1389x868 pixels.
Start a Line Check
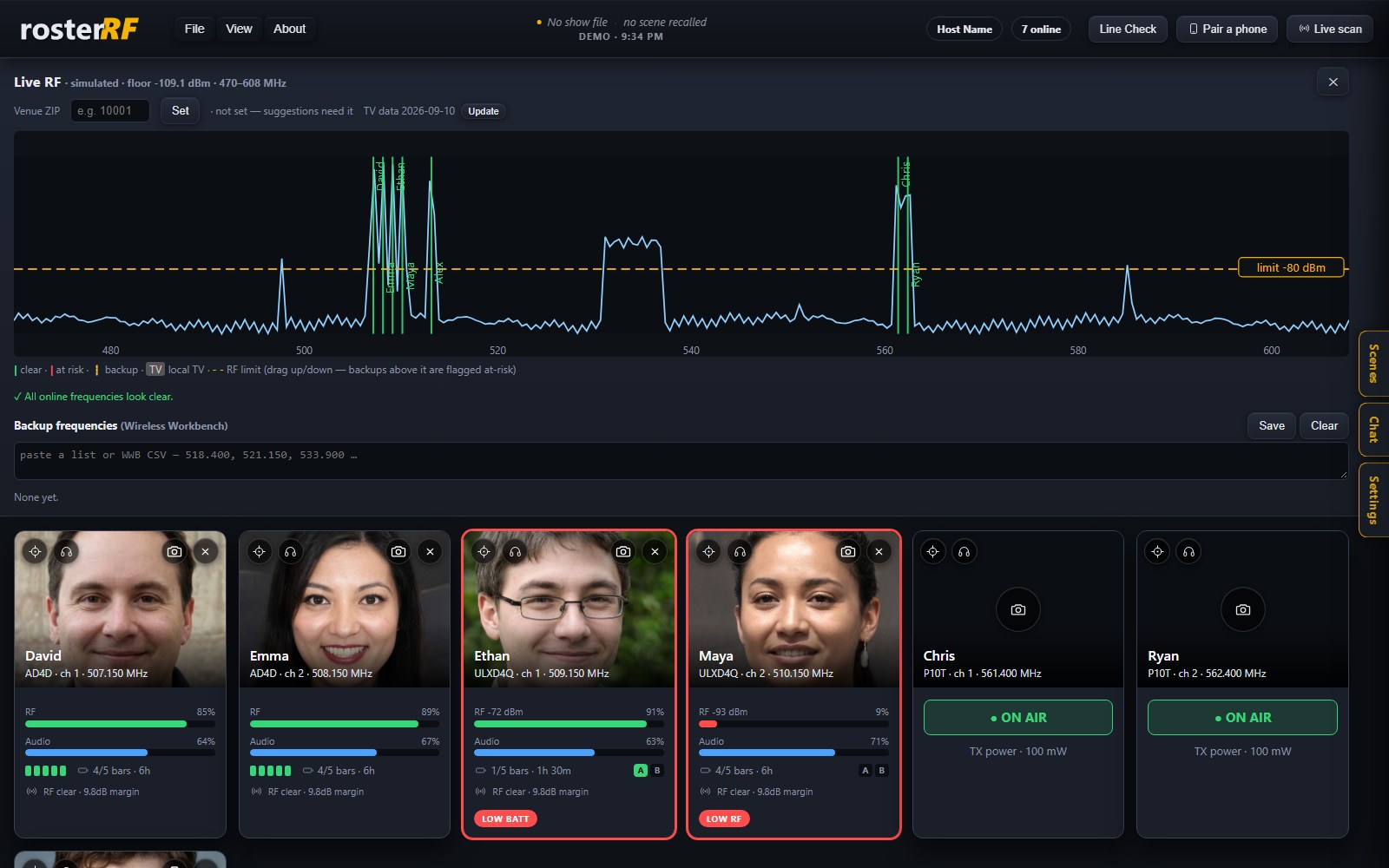[1128, 29]
